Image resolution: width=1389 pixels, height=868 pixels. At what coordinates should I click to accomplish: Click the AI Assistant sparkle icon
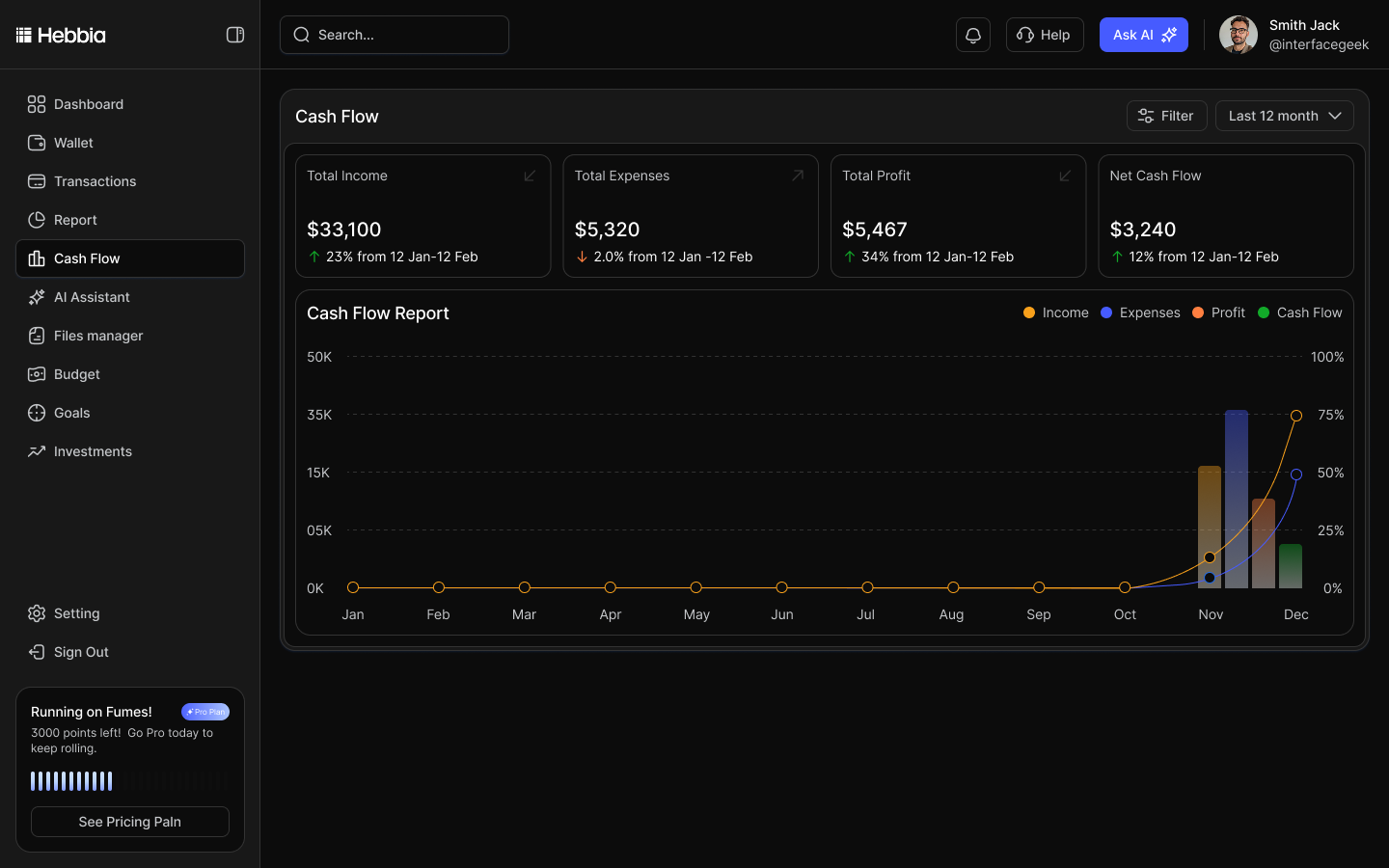click(37, 297)
